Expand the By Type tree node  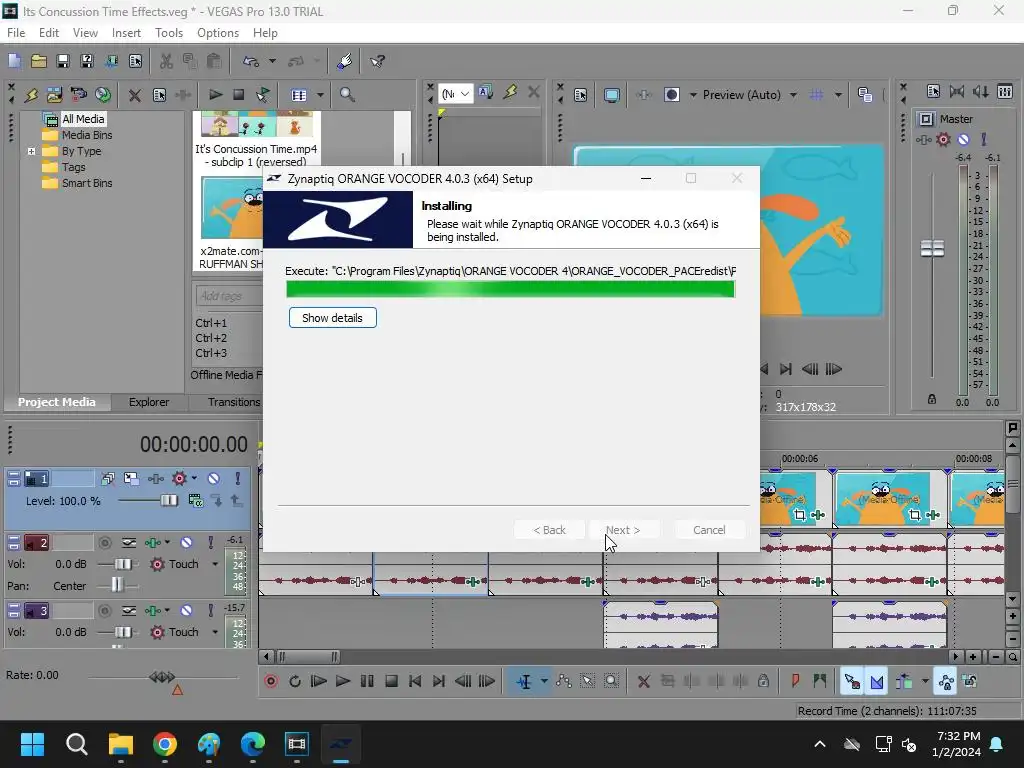(31, 151)
